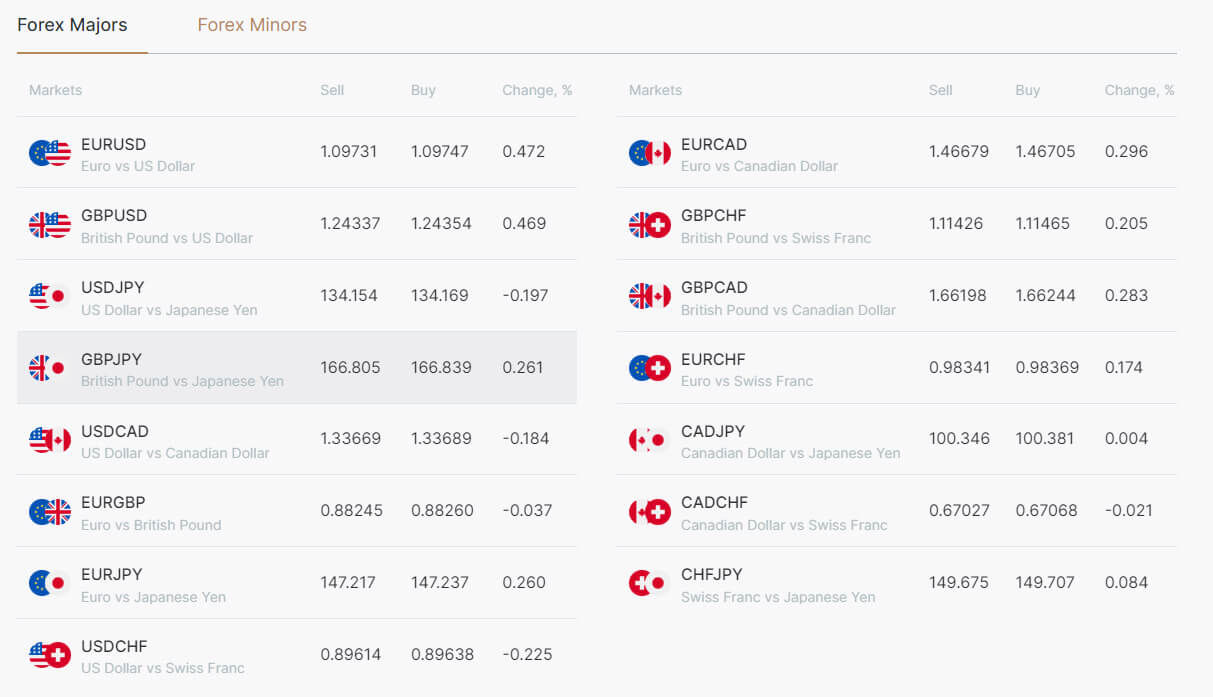Select the Forex Majors tab
The image size is (1213, 697).
[x=71, y=24]
